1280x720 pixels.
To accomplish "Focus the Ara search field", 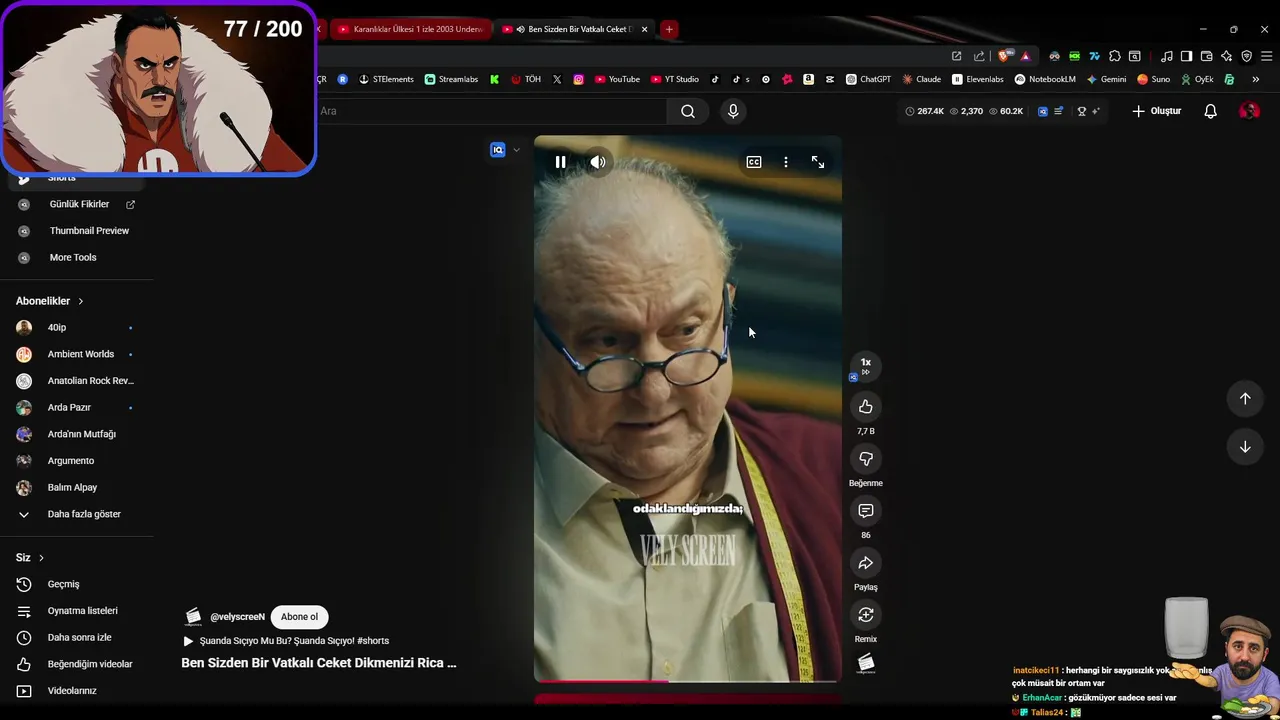I will tap(490, 111).
